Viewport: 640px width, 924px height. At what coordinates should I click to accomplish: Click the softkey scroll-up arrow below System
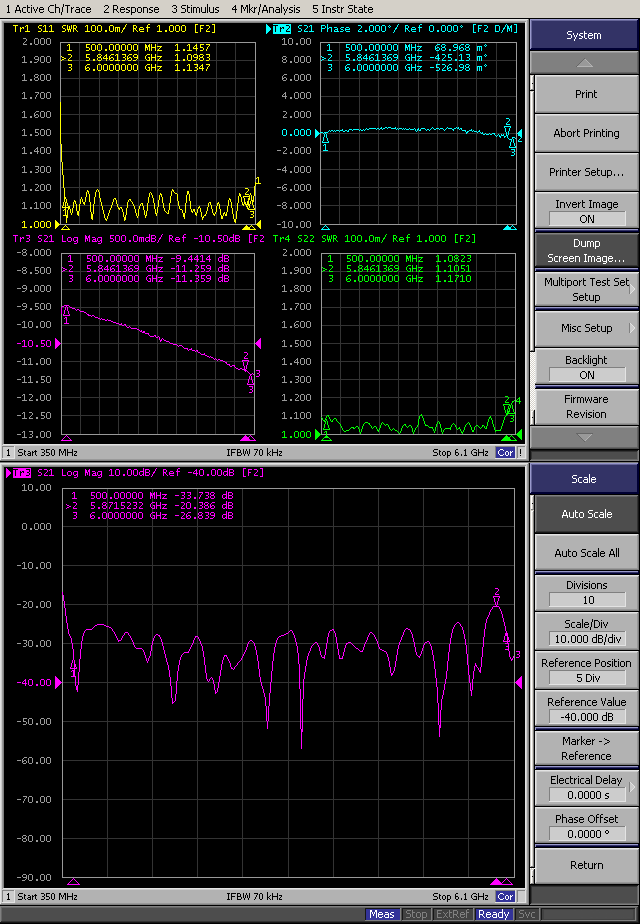pyautogui.click(x=585, y=62)
